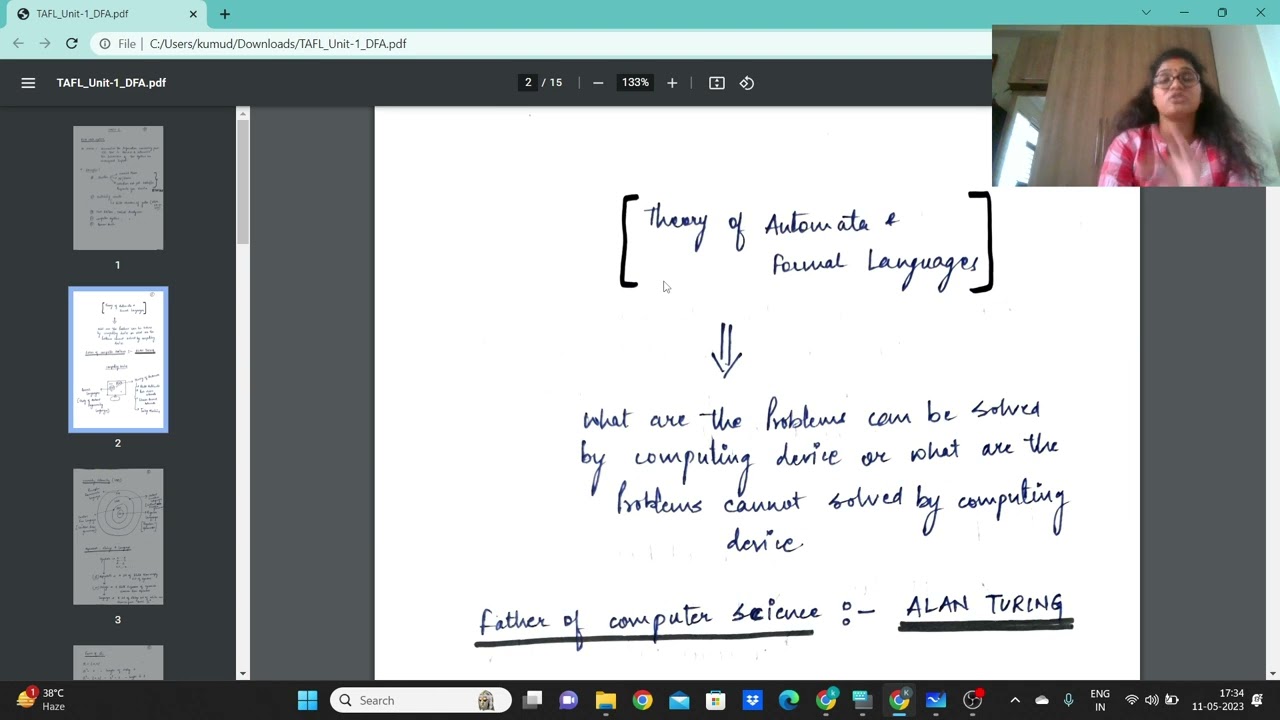Select page 2 thumbnail
1280x720 pixels.
(118, 360)
